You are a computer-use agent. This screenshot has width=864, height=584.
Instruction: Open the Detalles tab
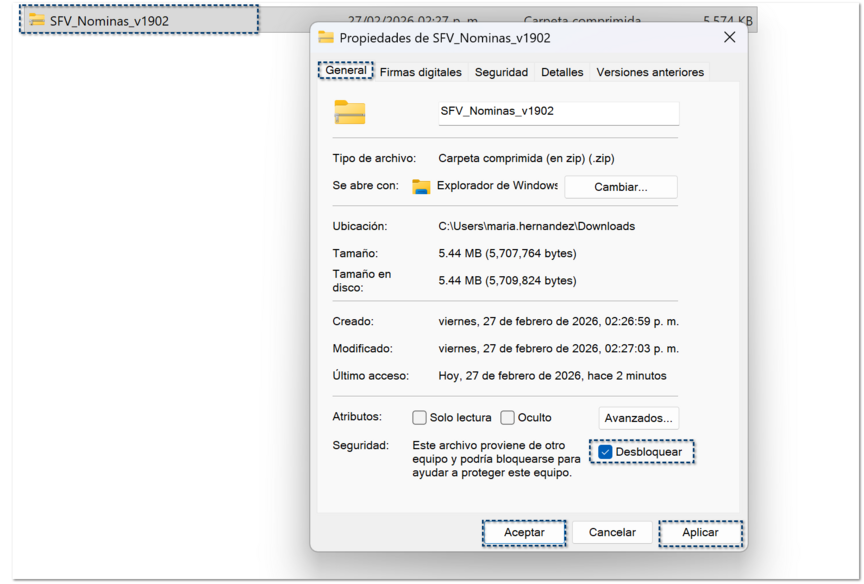pos(562,72)
